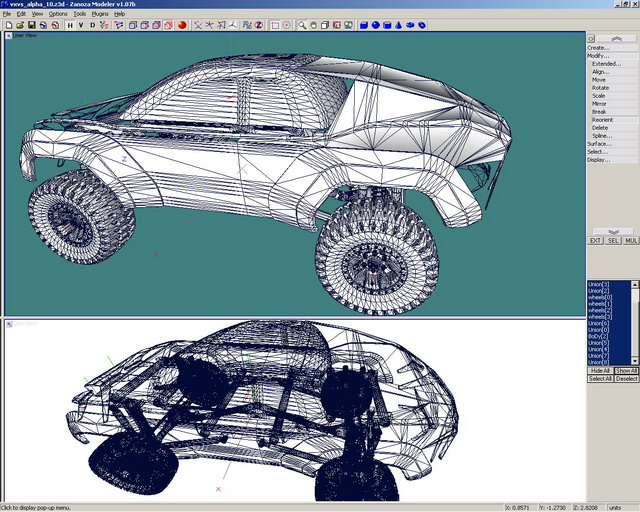
Task: Expand the Surface... command group
Action: point(599,143)
